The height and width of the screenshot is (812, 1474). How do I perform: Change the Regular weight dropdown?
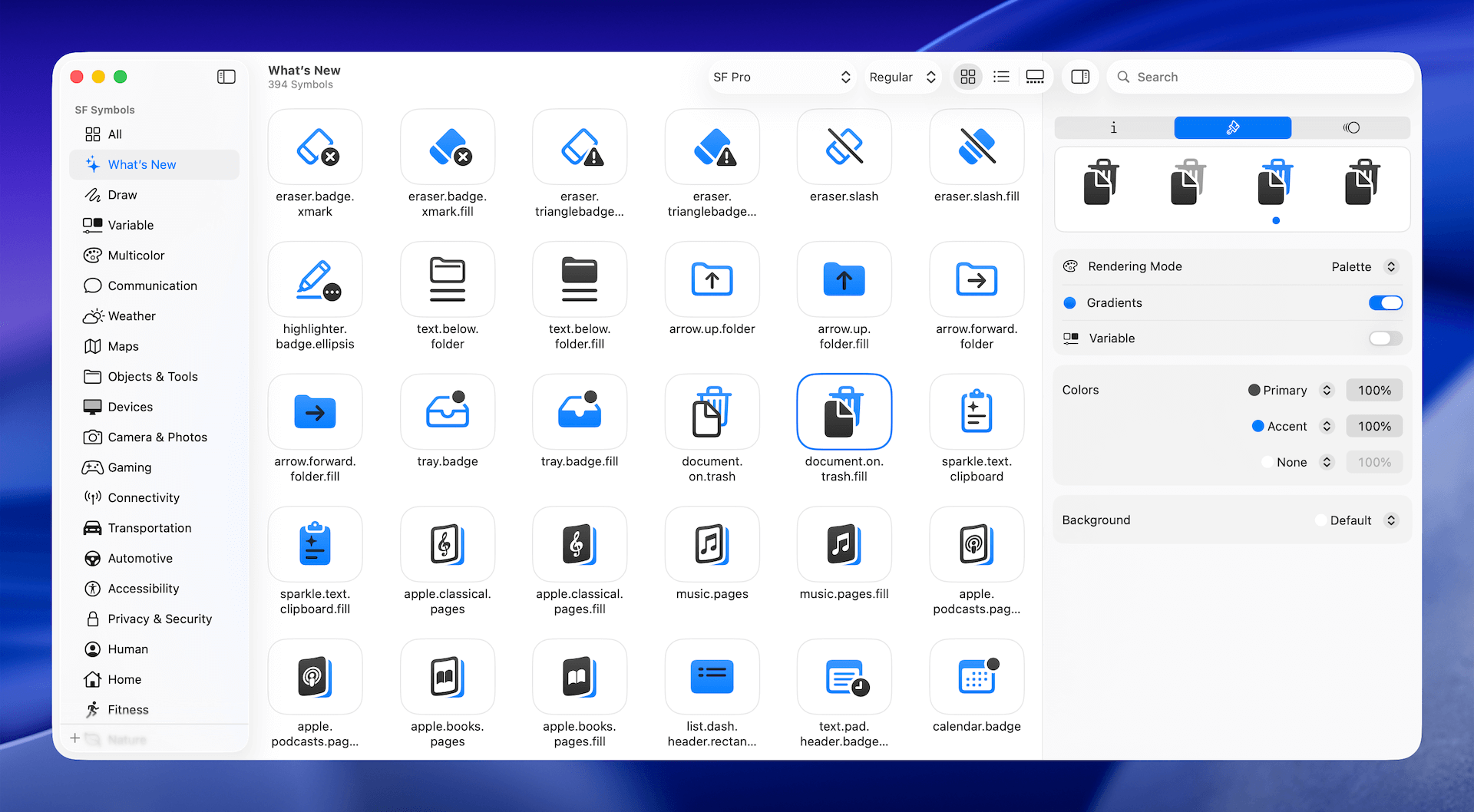[x=902, y=77]
